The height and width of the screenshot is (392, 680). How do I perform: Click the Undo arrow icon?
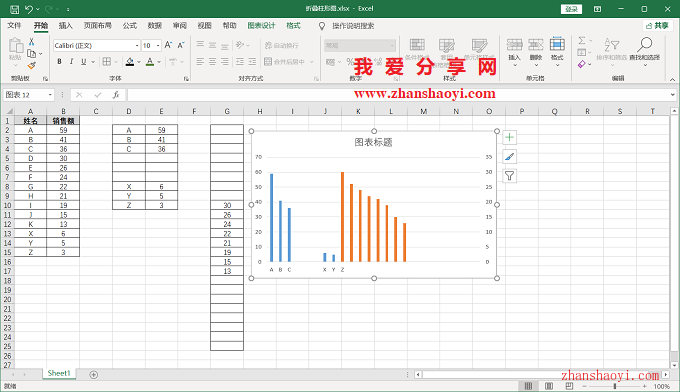tap(29, 9)
